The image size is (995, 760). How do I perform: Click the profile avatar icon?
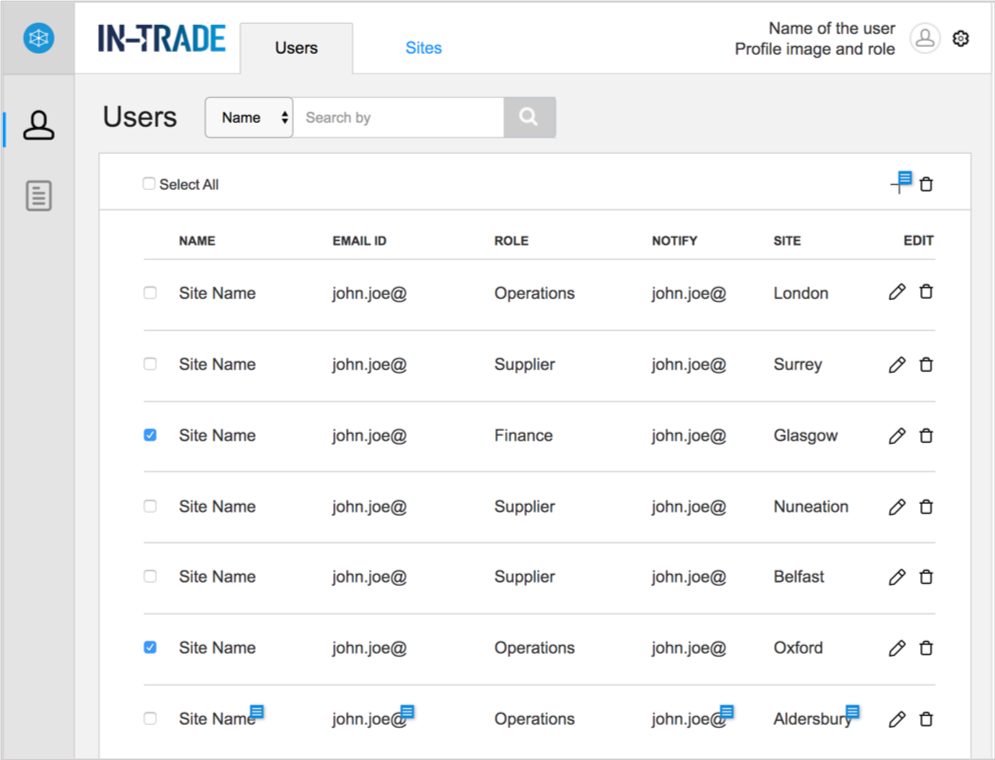coord(925,38)
